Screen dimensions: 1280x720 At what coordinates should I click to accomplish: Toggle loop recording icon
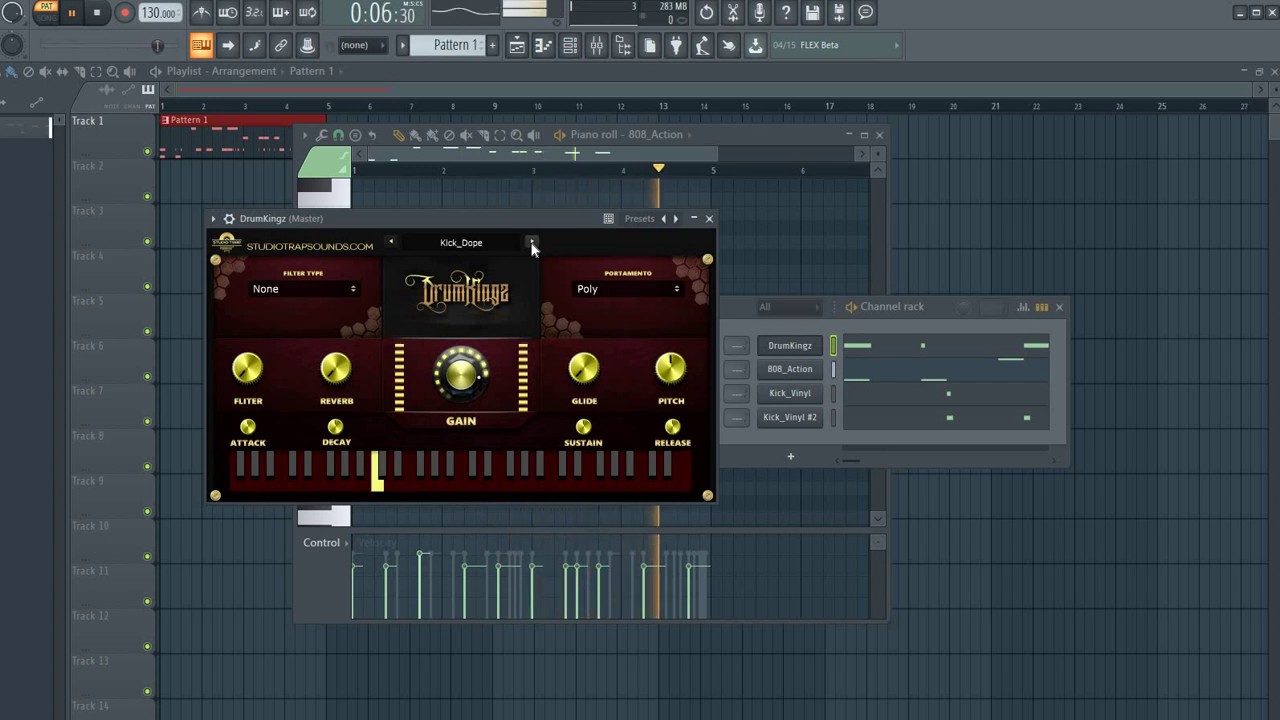click(307, 13)
